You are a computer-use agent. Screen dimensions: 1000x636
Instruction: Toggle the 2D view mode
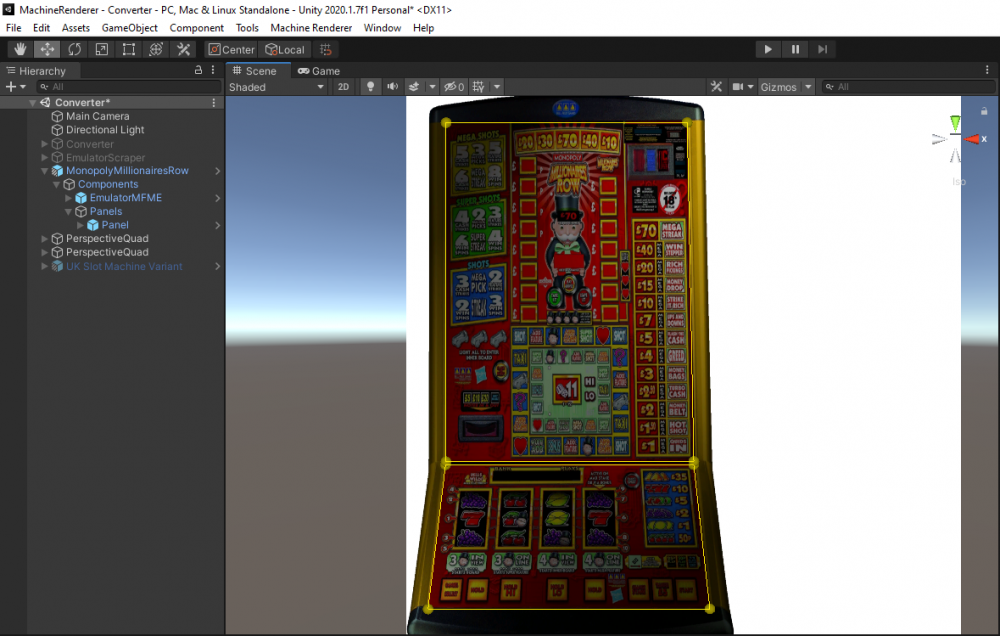[343, 86]
